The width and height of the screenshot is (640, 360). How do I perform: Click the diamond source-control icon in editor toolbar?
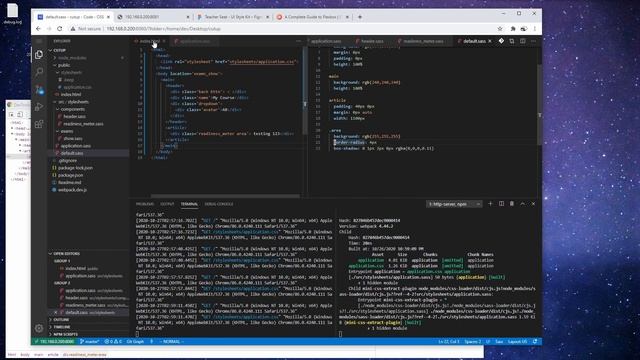pos(501,41)
